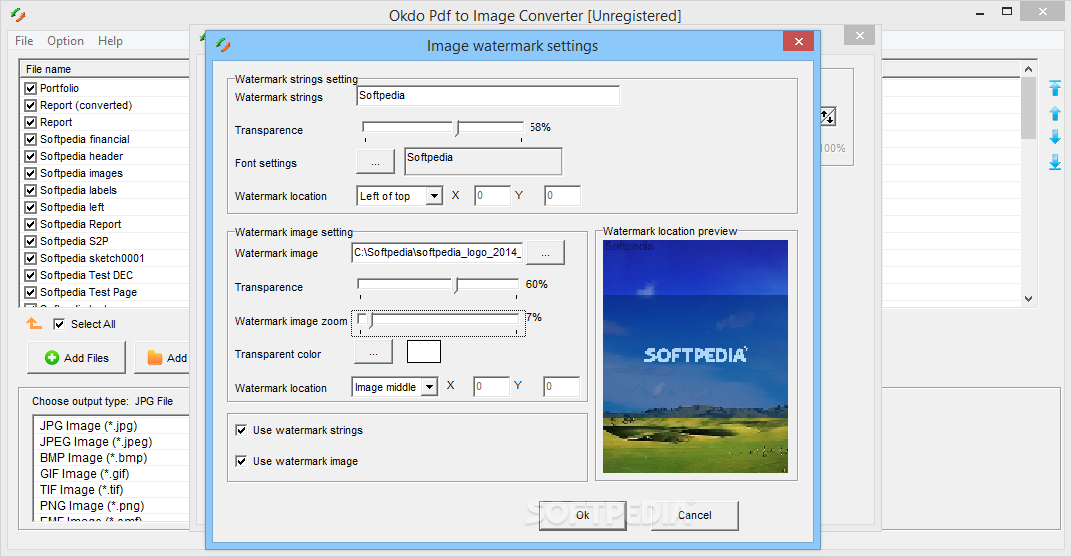This screenshot has height=557, width=1072.
Task: Toggle Softpedia images checkbox
Action: point(30,174)
